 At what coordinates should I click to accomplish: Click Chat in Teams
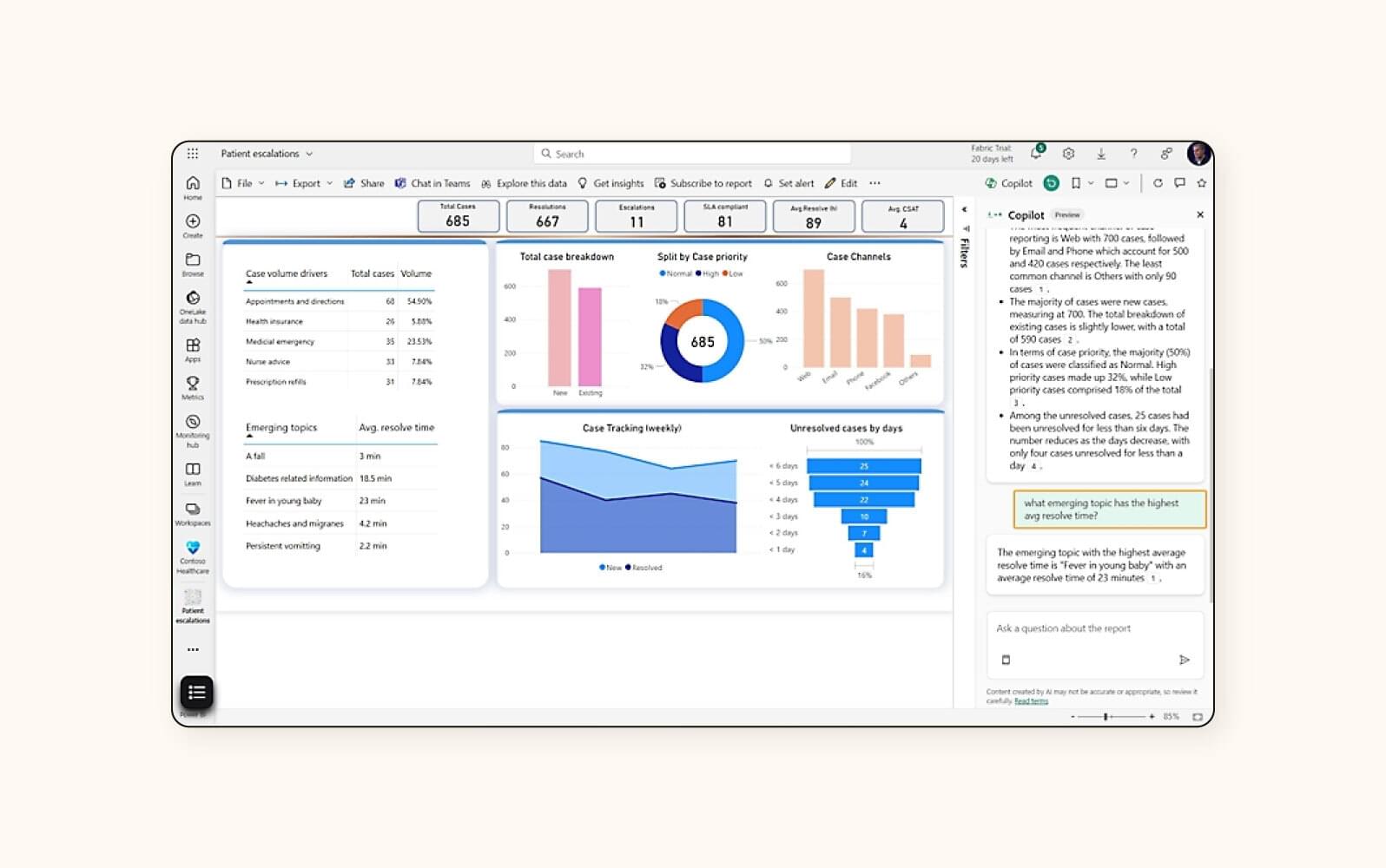(432, 183)
